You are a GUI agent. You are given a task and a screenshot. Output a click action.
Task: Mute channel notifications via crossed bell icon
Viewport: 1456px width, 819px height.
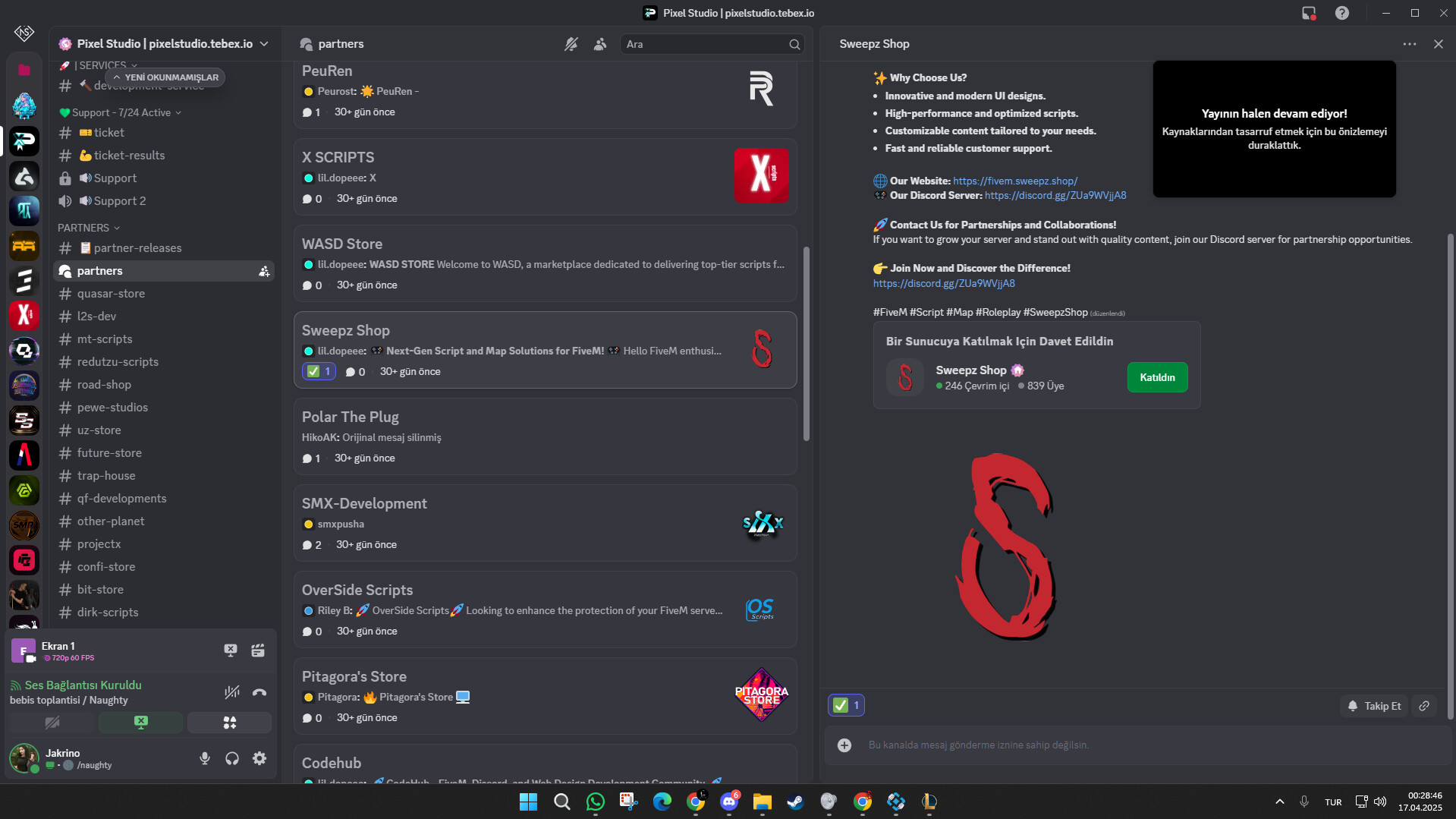click(x=571, y=44)
